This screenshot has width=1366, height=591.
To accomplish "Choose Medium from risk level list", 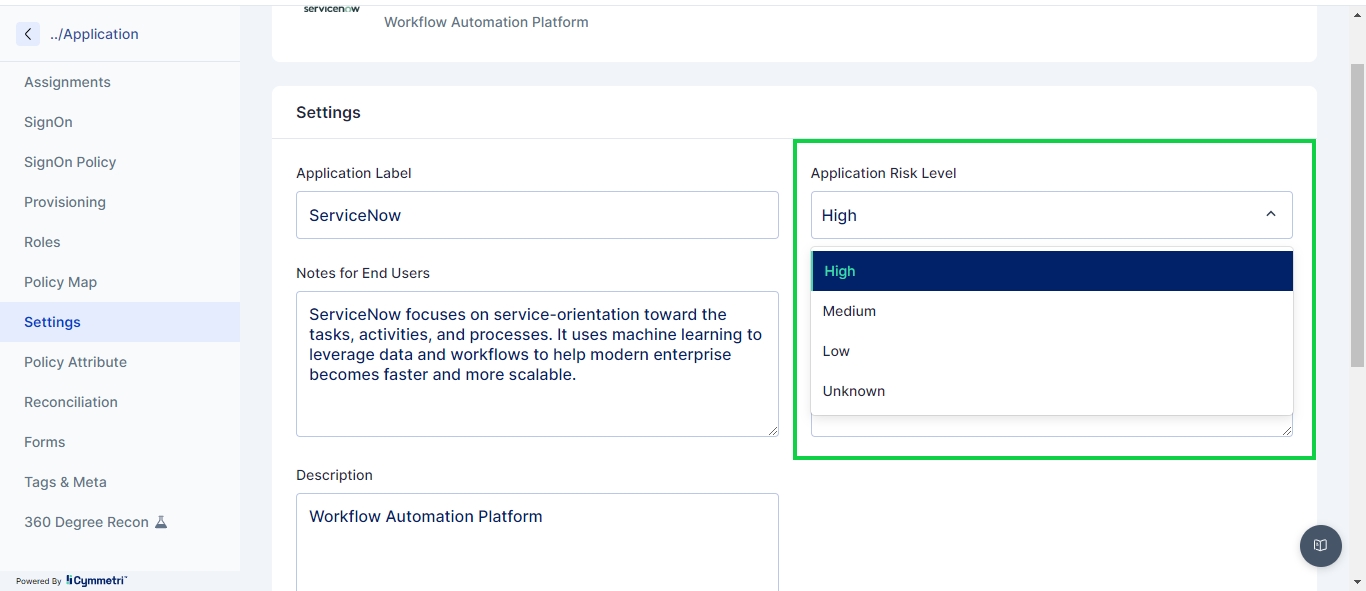I will click(1051, 311).
